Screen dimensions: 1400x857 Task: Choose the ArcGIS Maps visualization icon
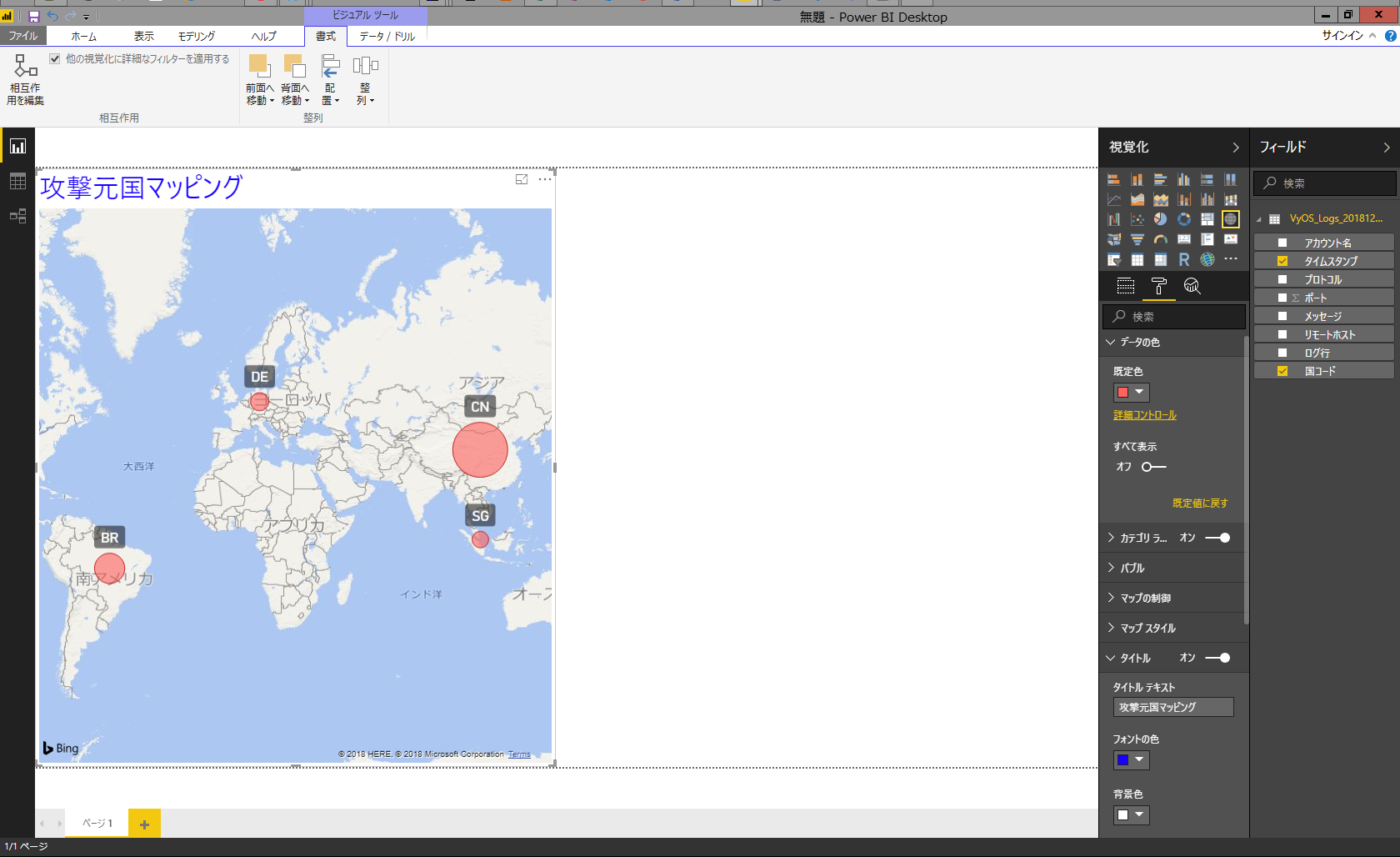(x=1207, y=259)
